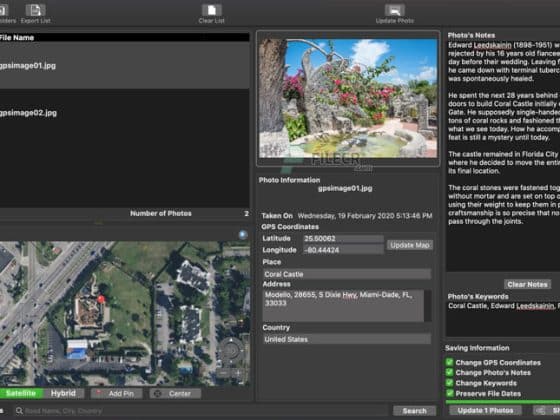This screenshot has height=420, width=560.
Task: Click the Longitude input field
Action: (x=343, y=250)
